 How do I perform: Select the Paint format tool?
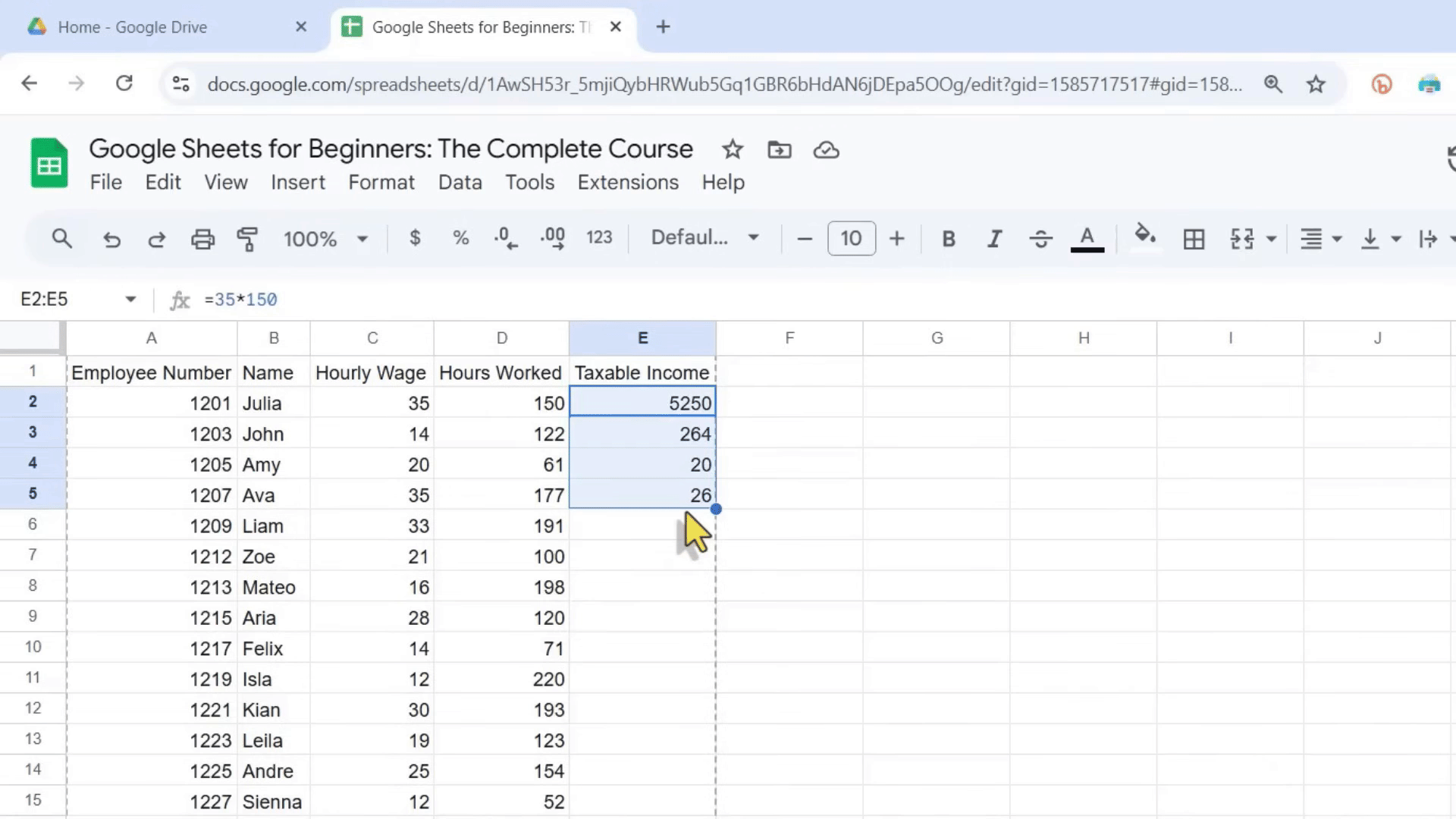(247, 238)
